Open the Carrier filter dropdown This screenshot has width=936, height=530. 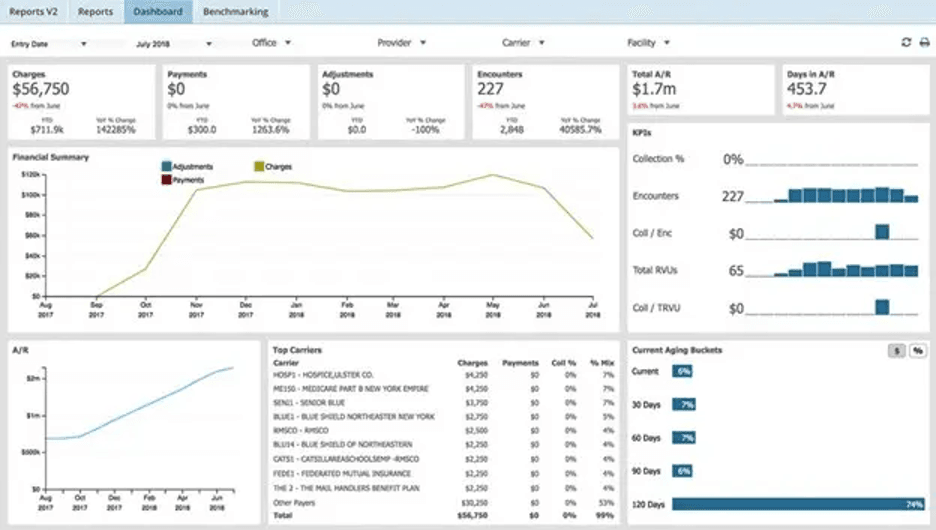coord(523,43)
